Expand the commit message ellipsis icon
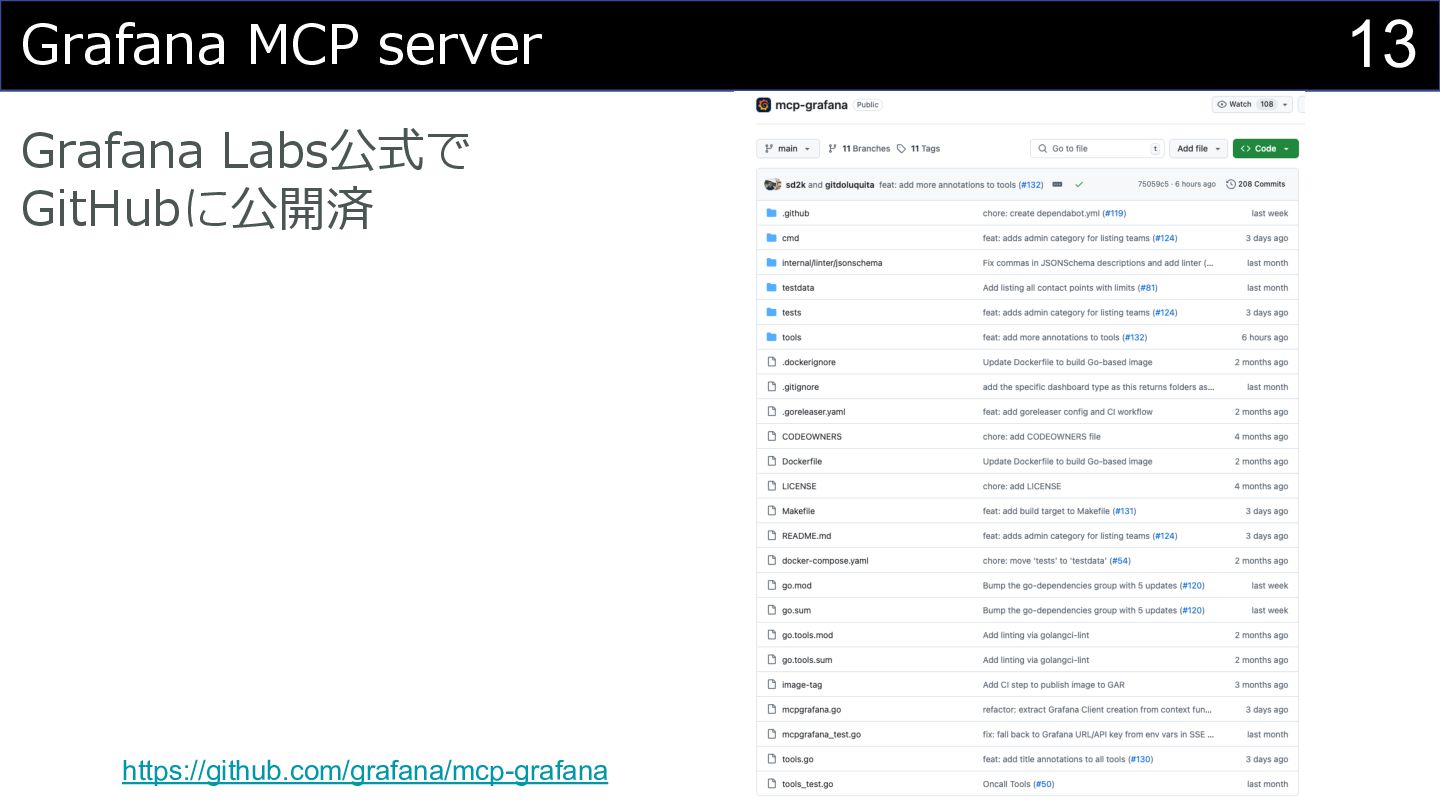The image size is (1440, 810). (x=1057, y=184)
